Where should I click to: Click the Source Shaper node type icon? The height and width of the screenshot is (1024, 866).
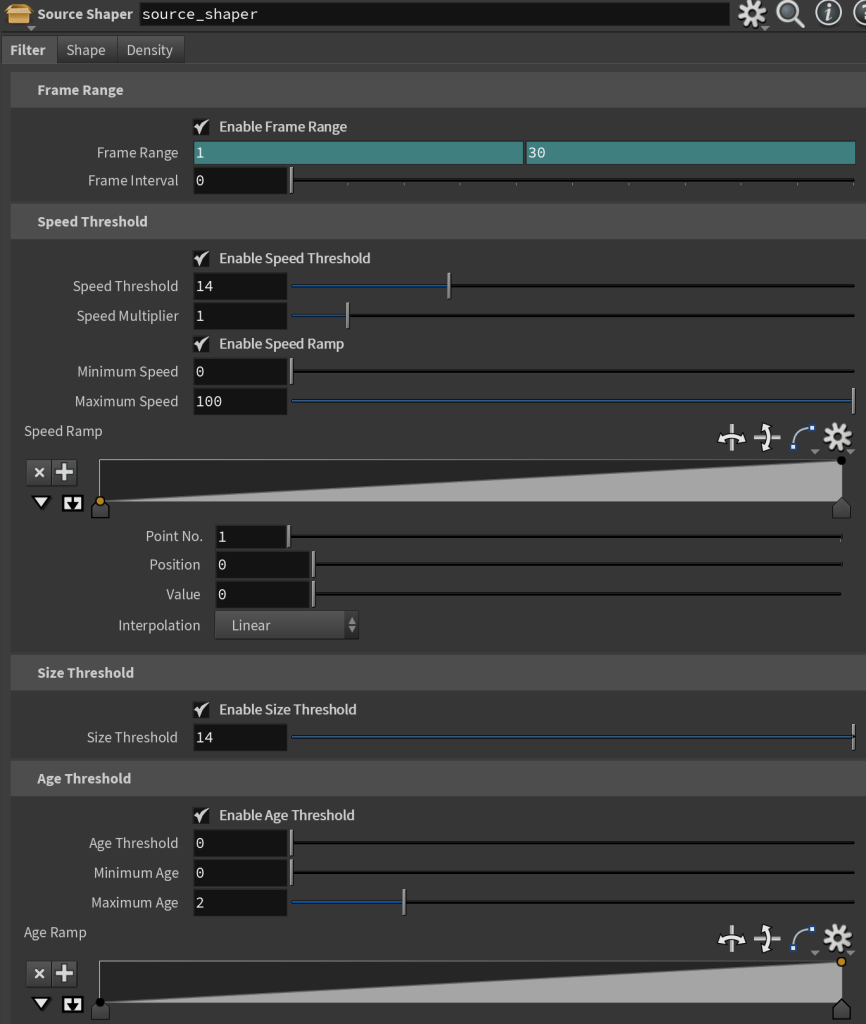18,15
